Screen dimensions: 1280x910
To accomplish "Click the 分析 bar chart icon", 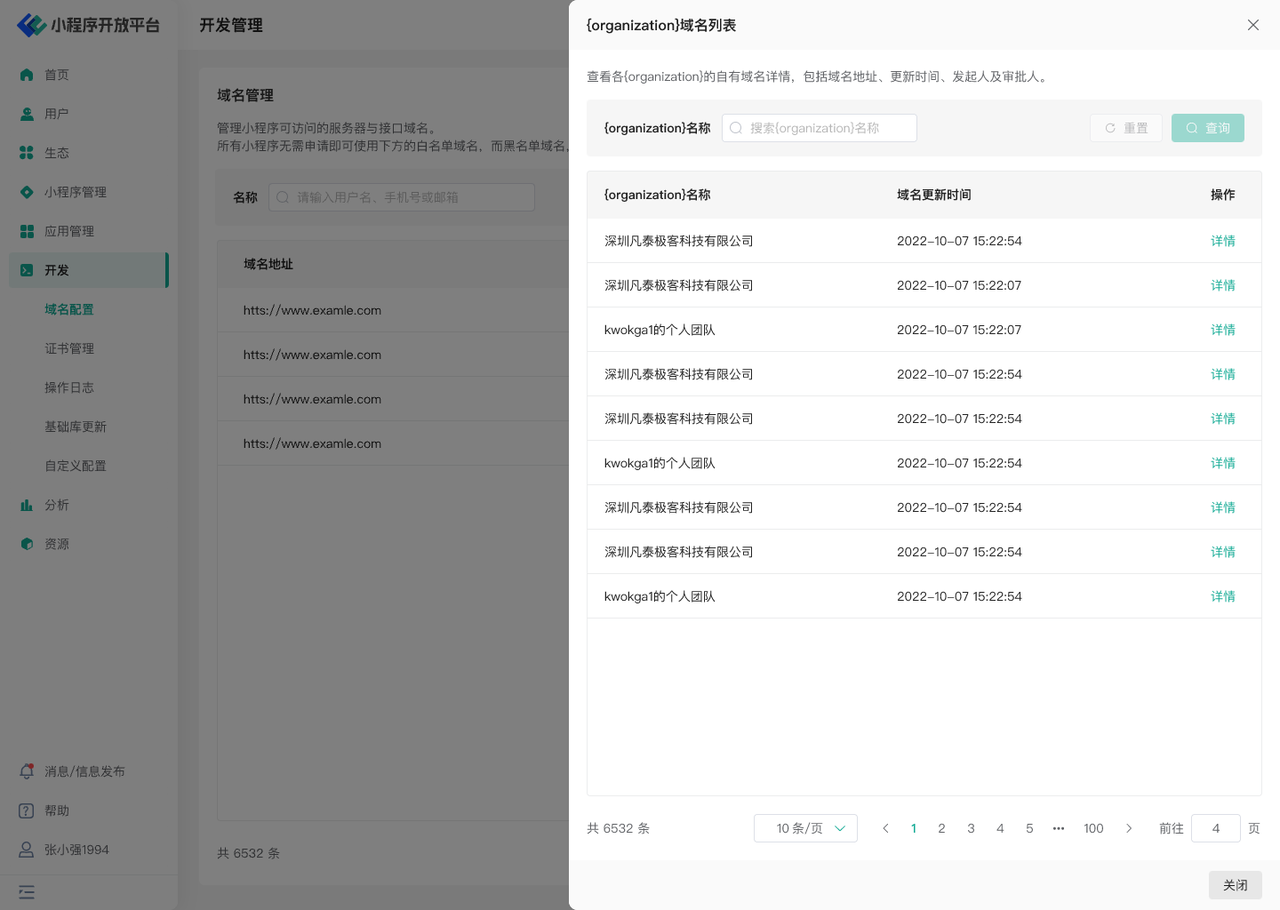I will click(x=27, y=505).
